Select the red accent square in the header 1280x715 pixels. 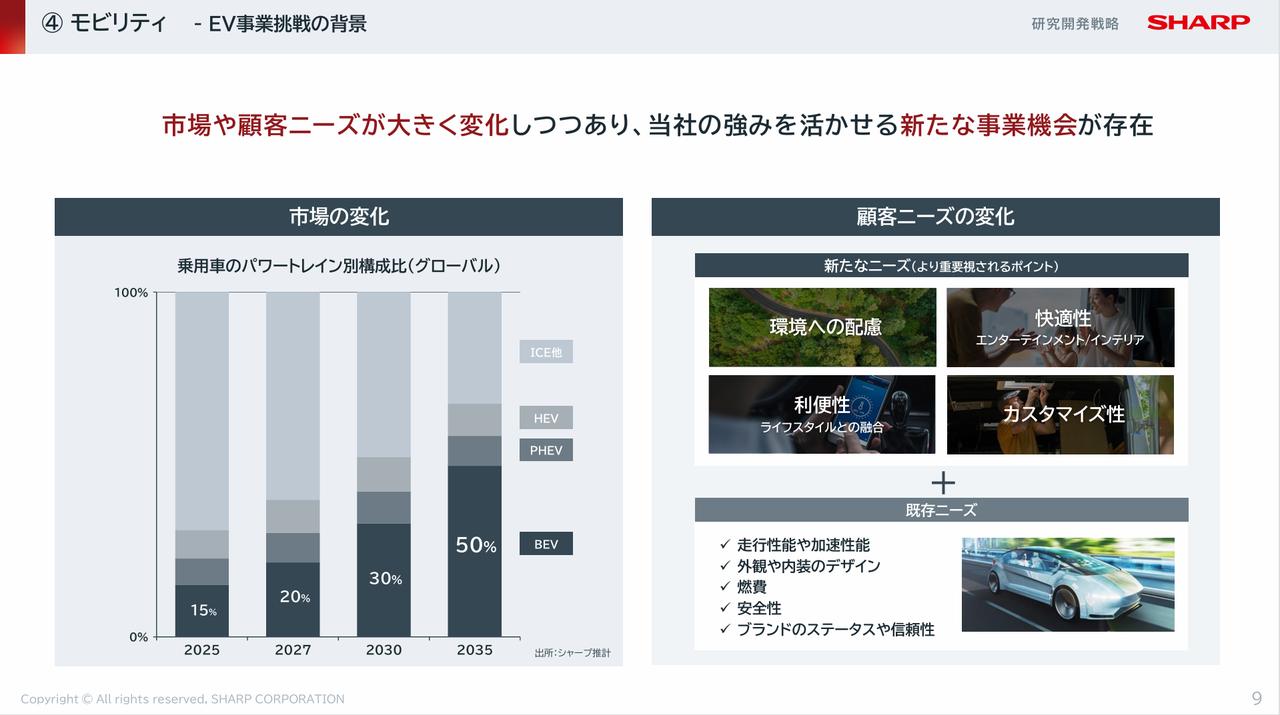10,27
